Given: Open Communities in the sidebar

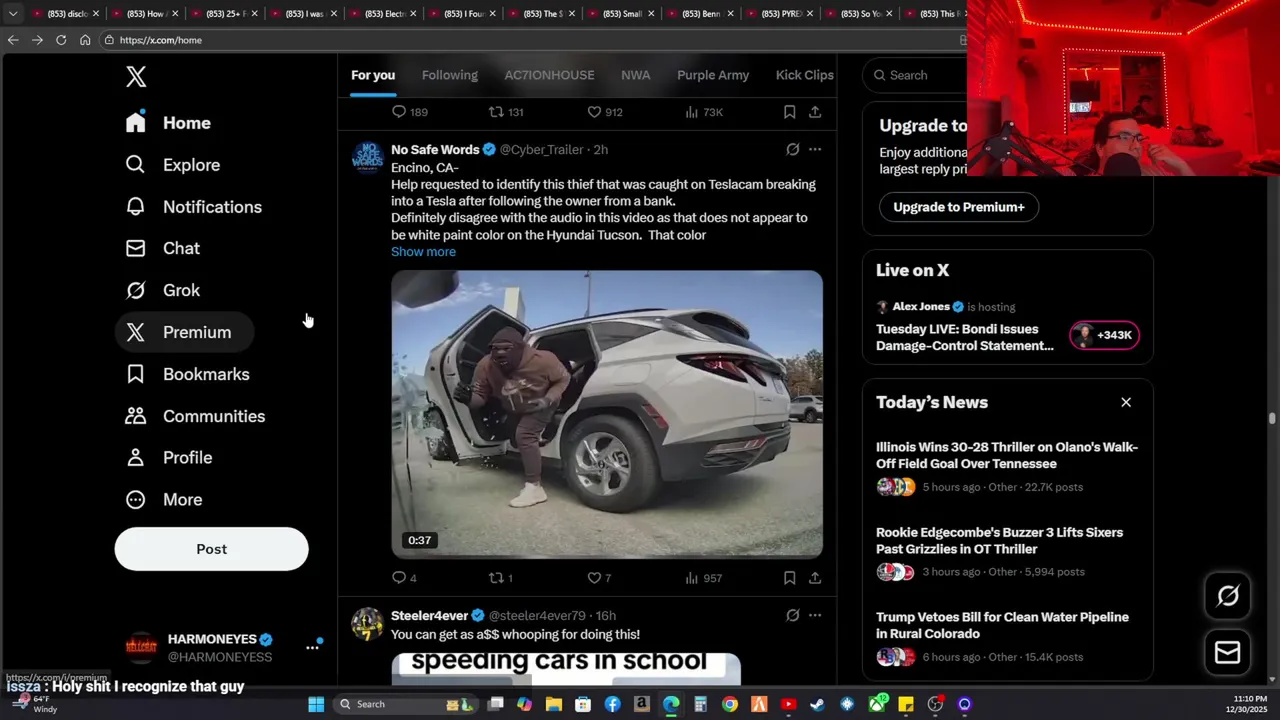Looking at the screenshot, I should pyautogui.click(x=195, y=416).
